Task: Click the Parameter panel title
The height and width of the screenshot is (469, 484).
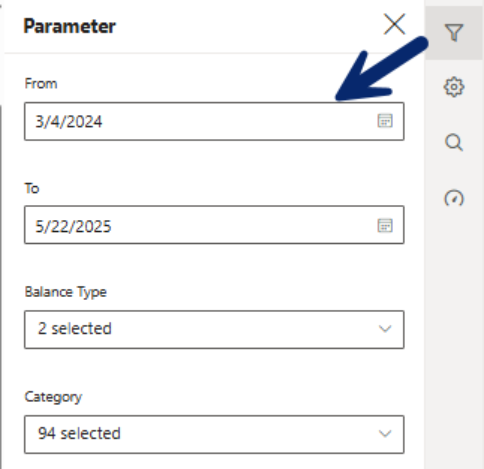Action: click(x=69, y=26)
